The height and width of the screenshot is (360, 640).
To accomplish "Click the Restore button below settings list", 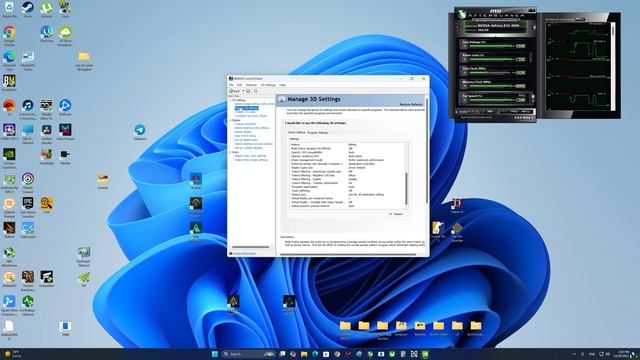I will 396,214.
